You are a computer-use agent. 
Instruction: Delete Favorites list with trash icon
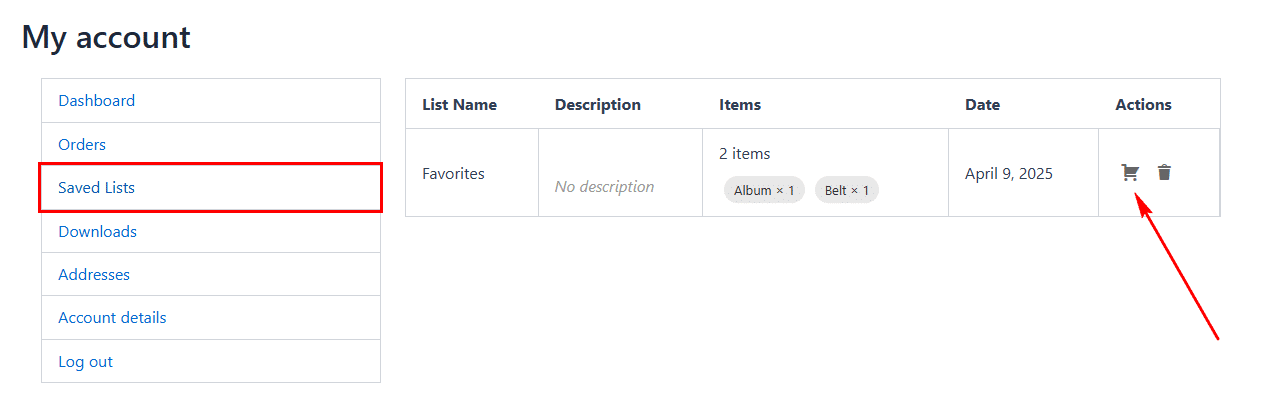coord(1164,173)
